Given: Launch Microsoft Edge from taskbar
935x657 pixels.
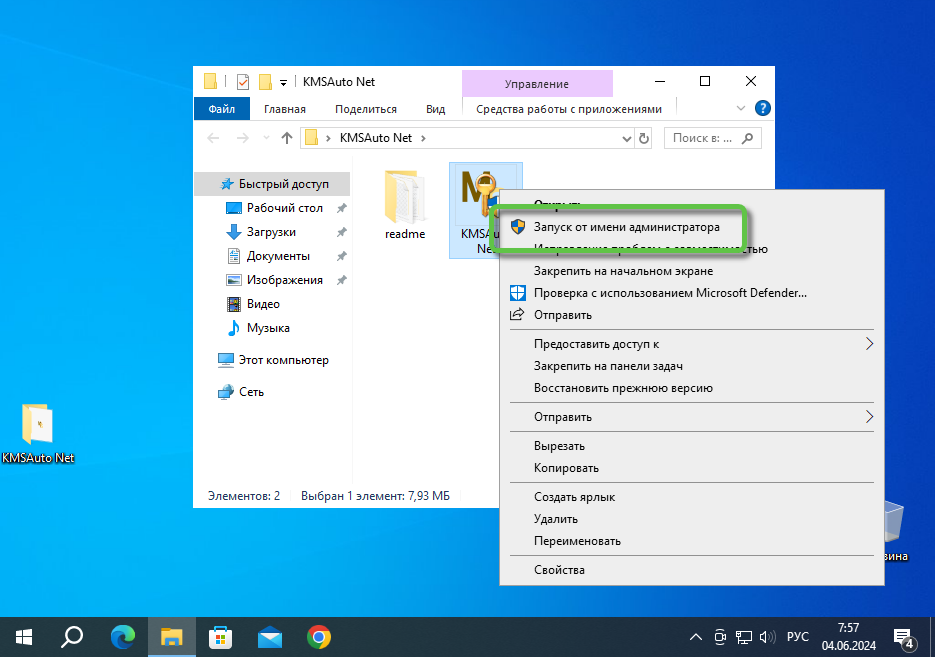Looking at the screenshot, I should [123, 637].
